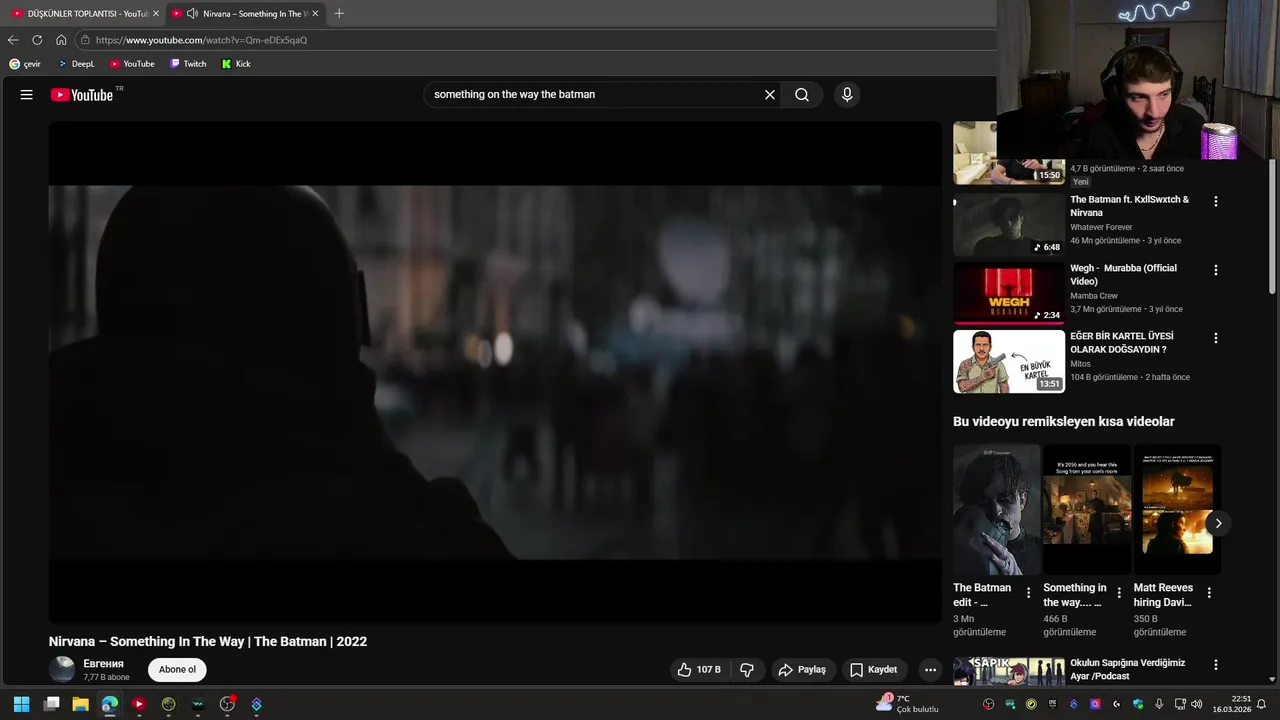Open the Logitech G HUB tray icon
Viewport: 1280px width, 720px height.
pos(1116,704)
